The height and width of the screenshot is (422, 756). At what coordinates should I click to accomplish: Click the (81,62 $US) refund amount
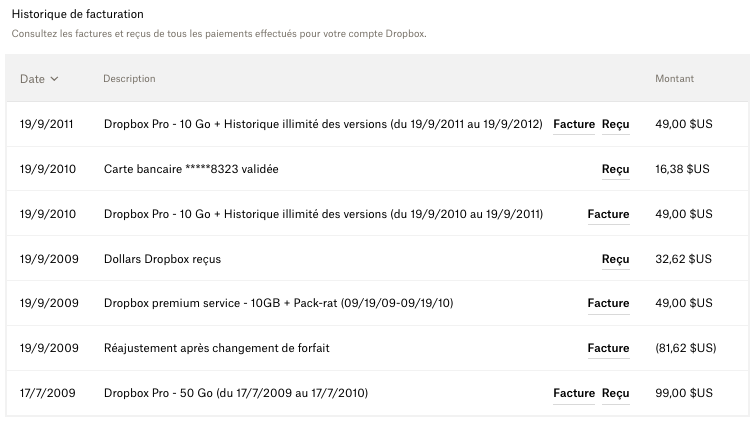point(685,349)
